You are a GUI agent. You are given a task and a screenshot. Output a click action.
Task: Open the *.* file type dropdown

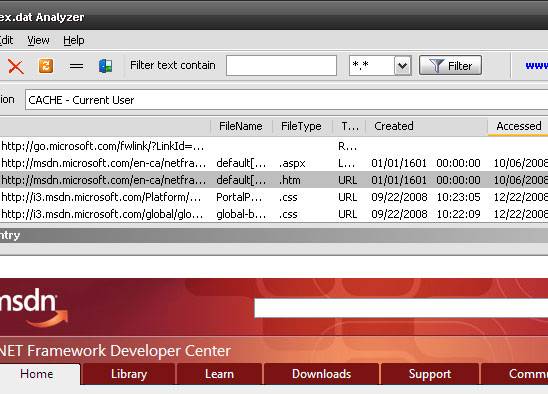402,65
